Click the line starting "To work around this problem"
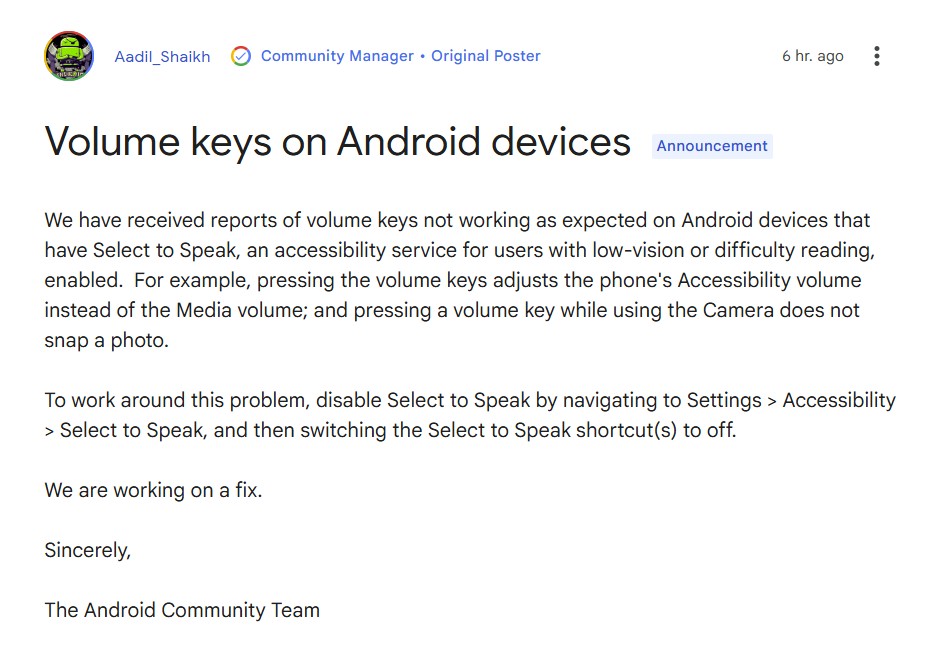Screen dimensions: 938x662 coord(470,400)
